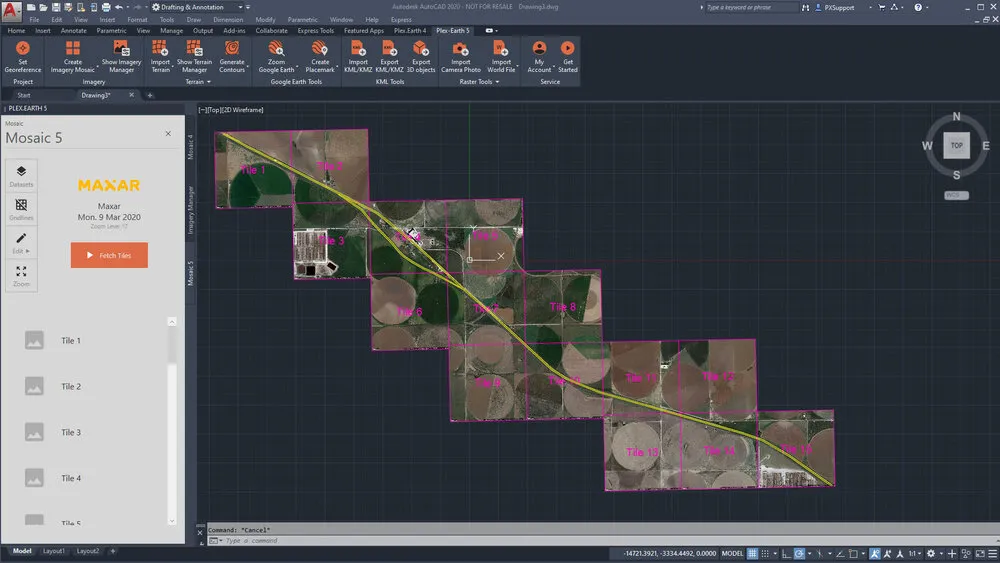This screenshot has width=1000, height=563.
Task: Toggle polar tracking in status bar
Action: click(799, 553)
